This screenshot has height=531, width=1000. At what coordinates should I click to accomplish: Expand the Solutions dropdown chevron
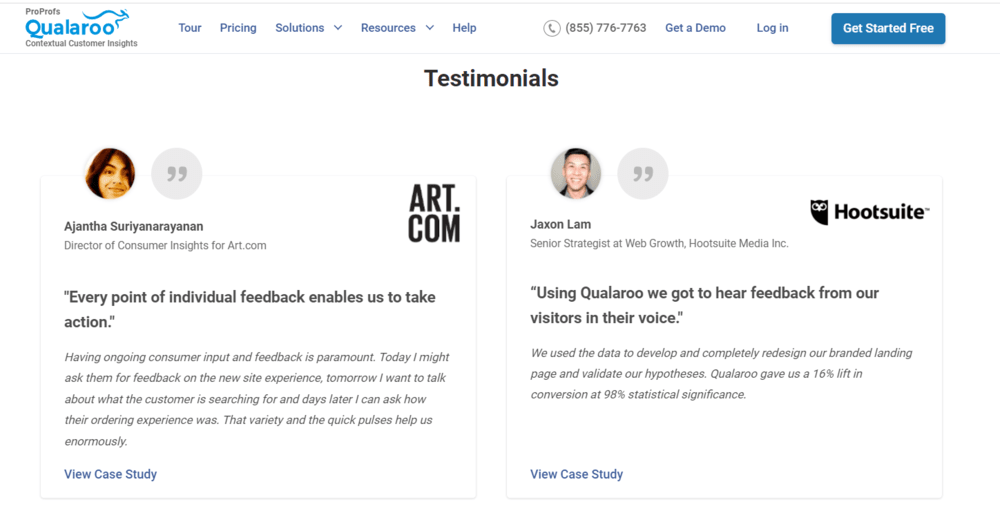click(338, 28)
